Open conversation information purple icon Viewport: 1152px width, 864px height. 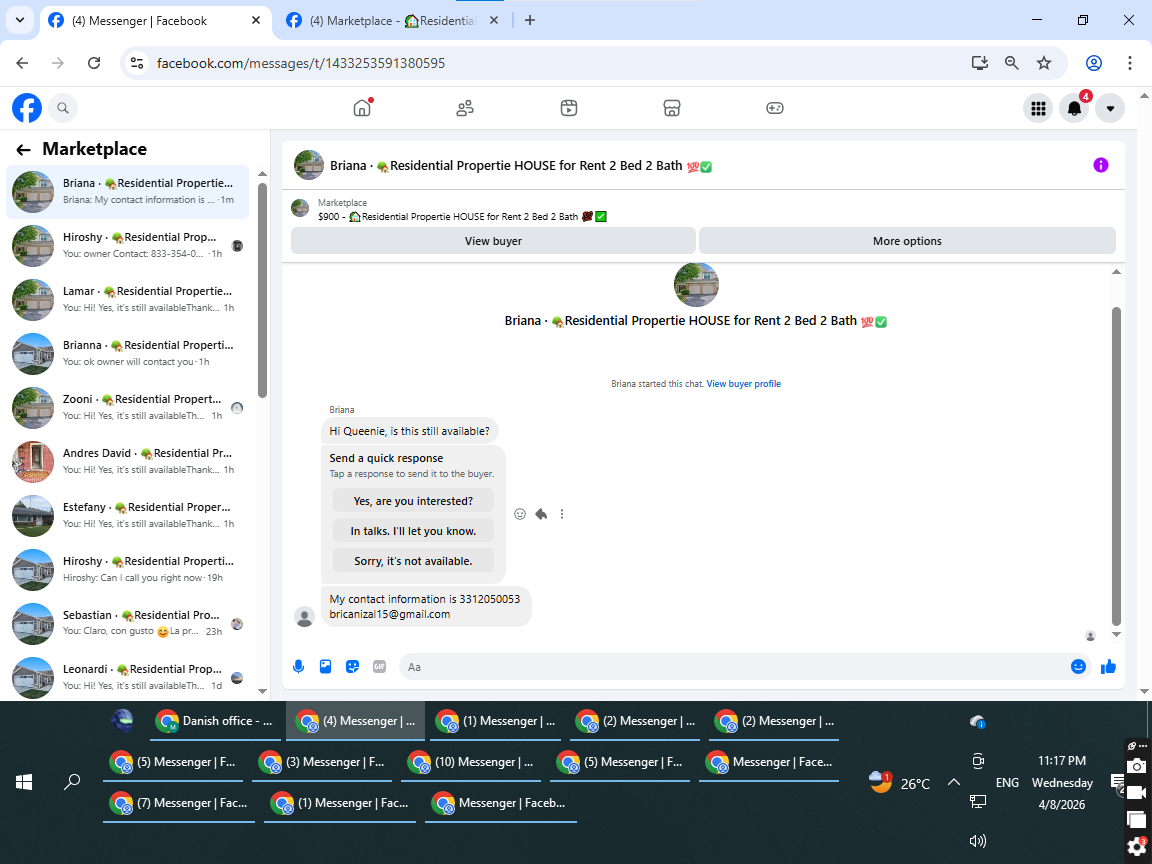tap(1101, 165)
